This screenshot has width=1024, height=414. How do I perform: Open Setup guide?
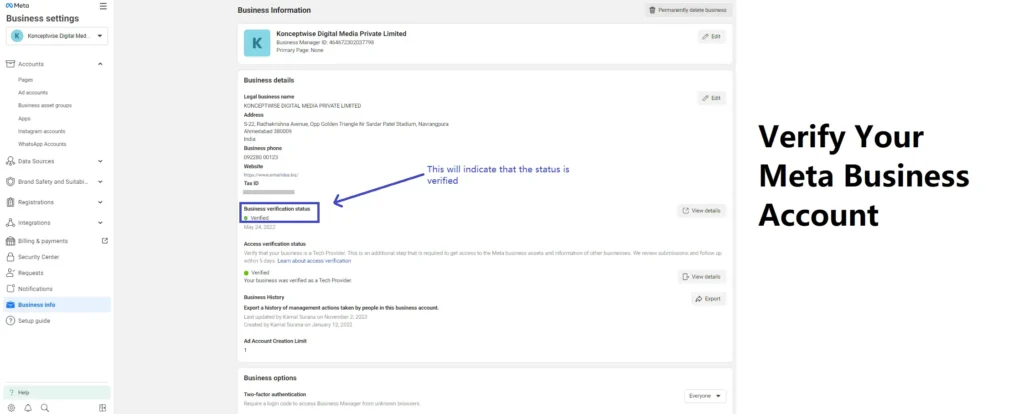click(x=34, y=321)
